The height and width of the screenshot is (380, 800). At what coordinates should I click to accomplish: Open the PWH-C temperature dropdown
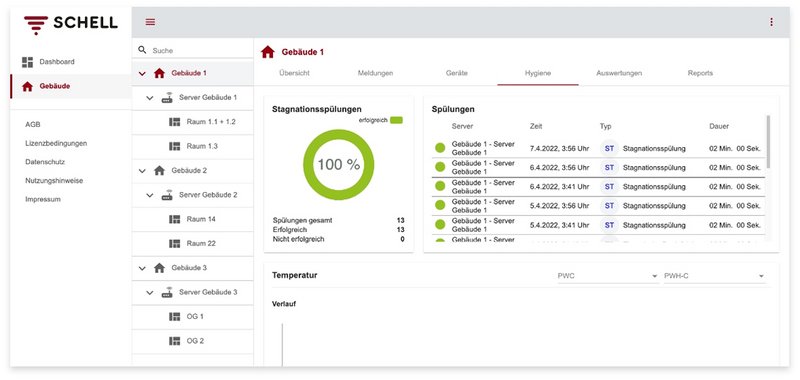click(x=715, y=276)
